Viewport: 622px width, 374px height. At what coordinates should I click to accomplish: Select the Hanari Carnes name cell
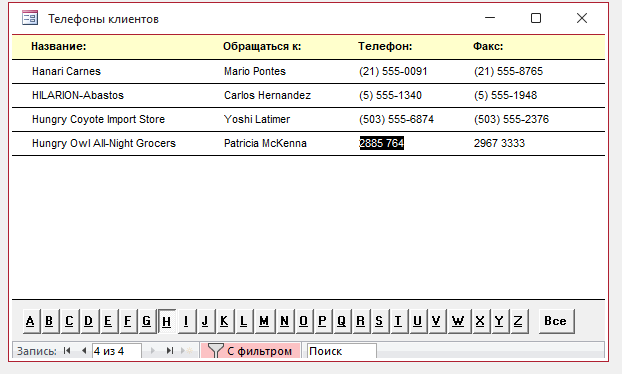[x=66, y=71]
